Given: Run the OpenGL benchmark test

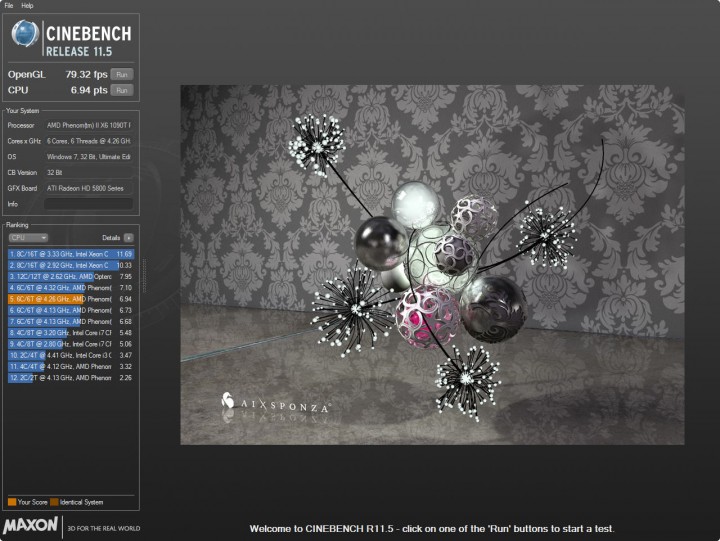Looking at the screenshot, I should 122,74.
